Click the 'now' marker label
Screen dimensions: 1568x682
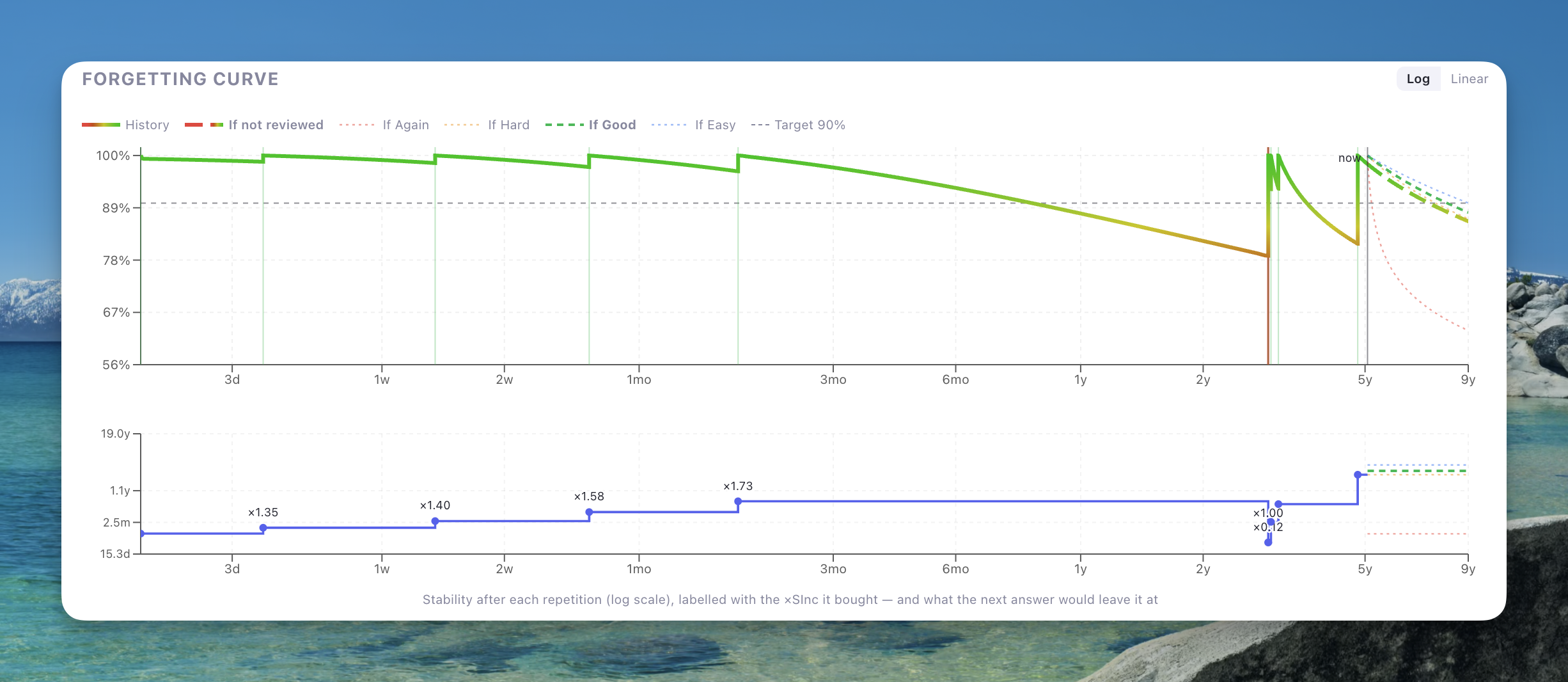(1349, 158)
